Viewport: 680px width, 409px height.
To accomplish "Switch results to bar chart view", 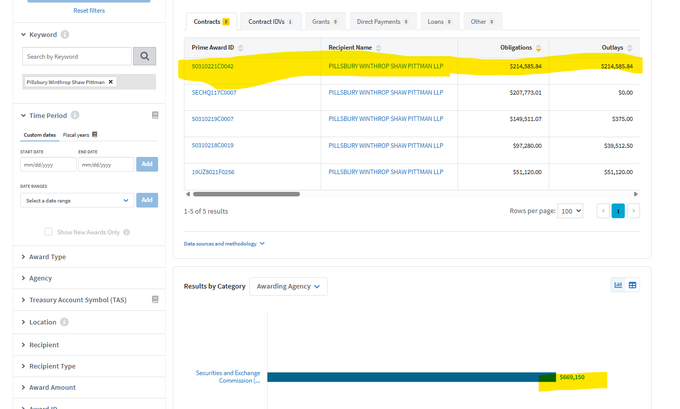I will 618,285.
